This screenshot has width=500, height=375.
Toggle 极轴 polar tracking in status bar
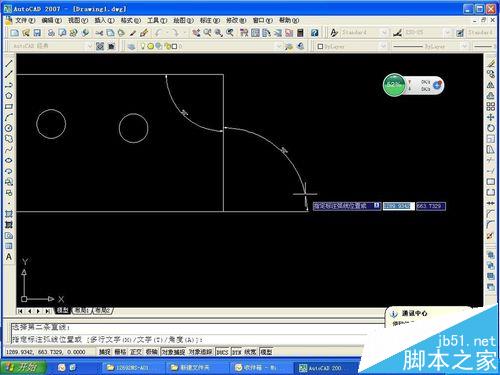[152, 352]
